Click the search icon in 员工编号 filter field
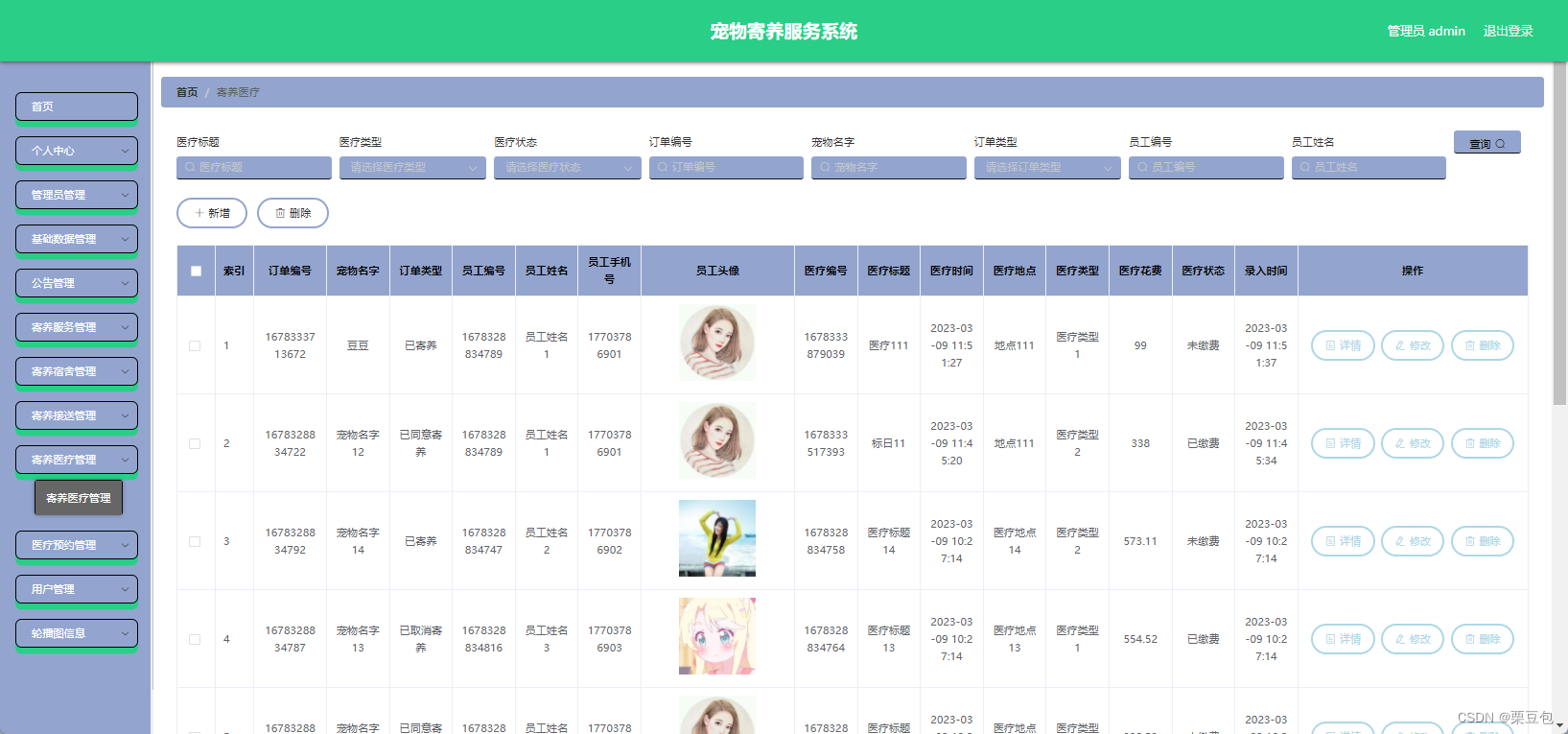 [1142, 167]
